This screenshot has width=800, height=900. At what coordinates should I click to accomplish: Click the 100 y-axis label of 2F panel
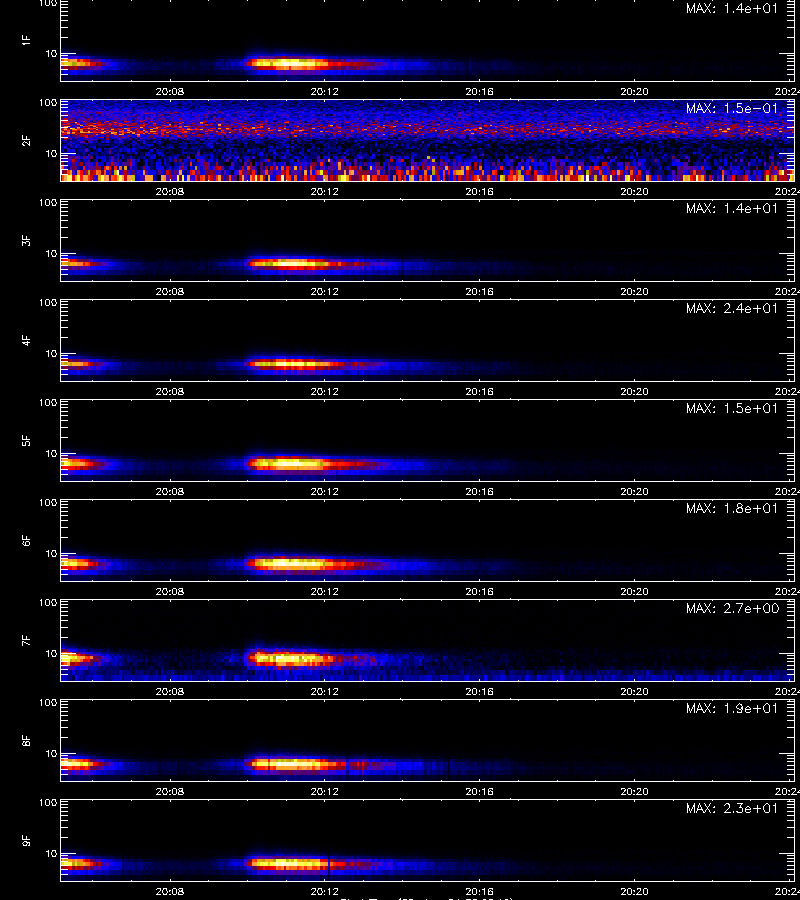point(48,103)
